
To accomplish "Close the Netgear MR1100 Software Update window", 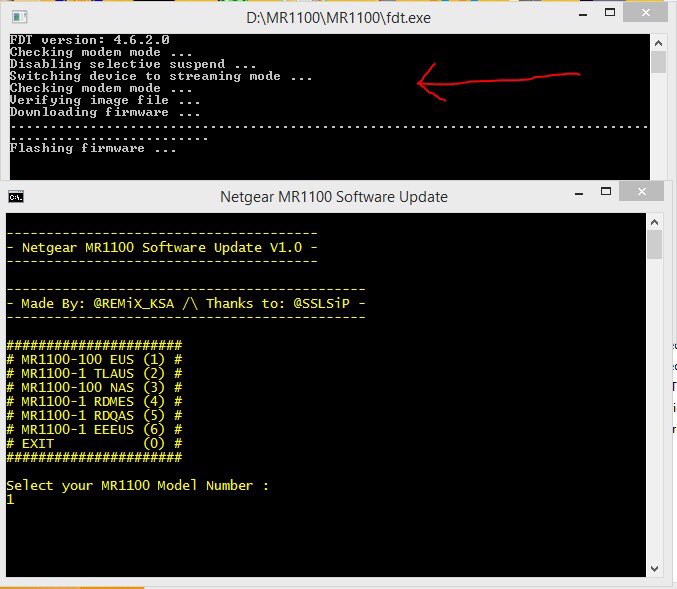I will point(642,191).
